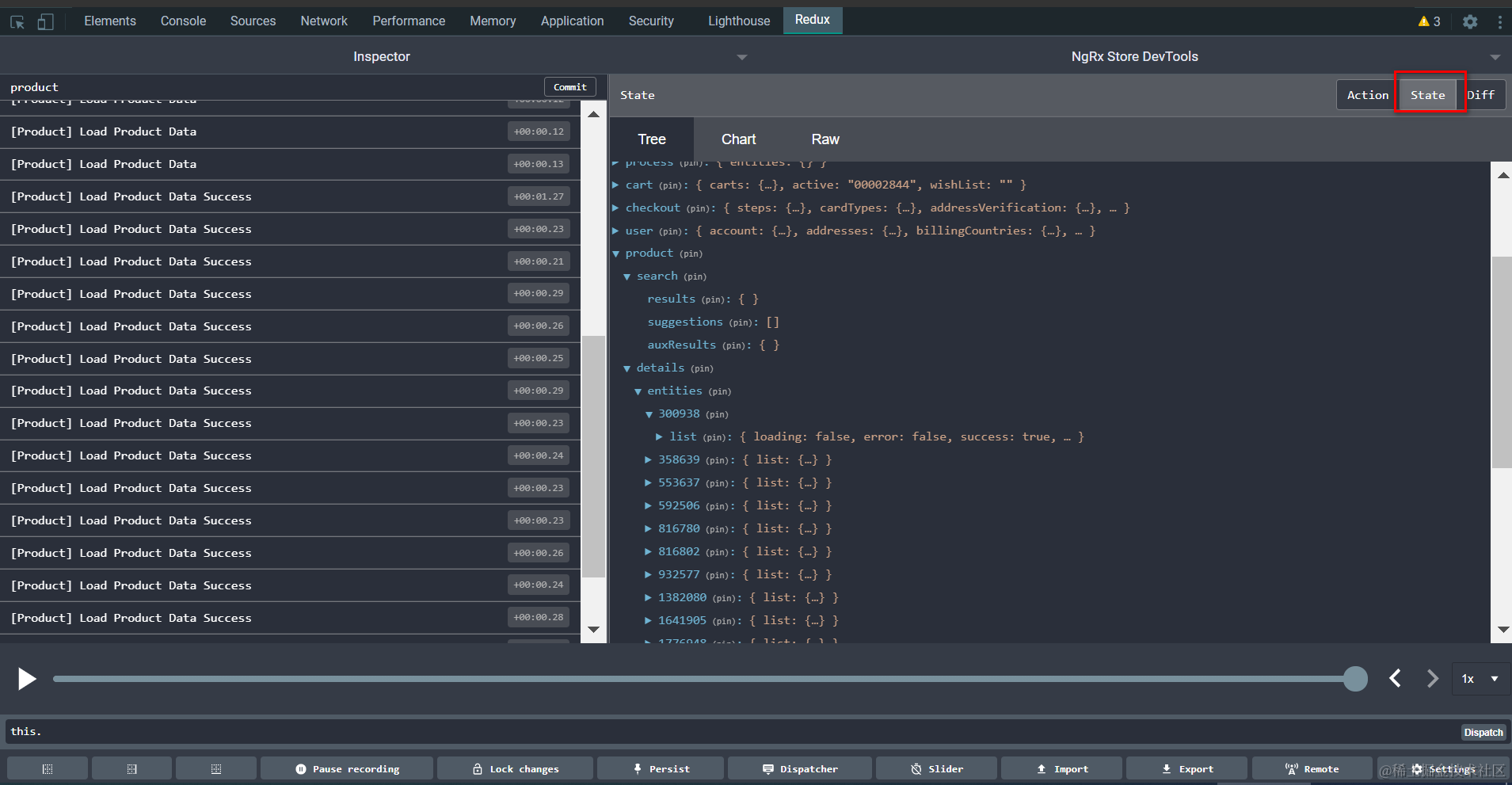Toggle Persist state
The height and width of the screenshot is (785, 1512).
click(x=661, y=768)
